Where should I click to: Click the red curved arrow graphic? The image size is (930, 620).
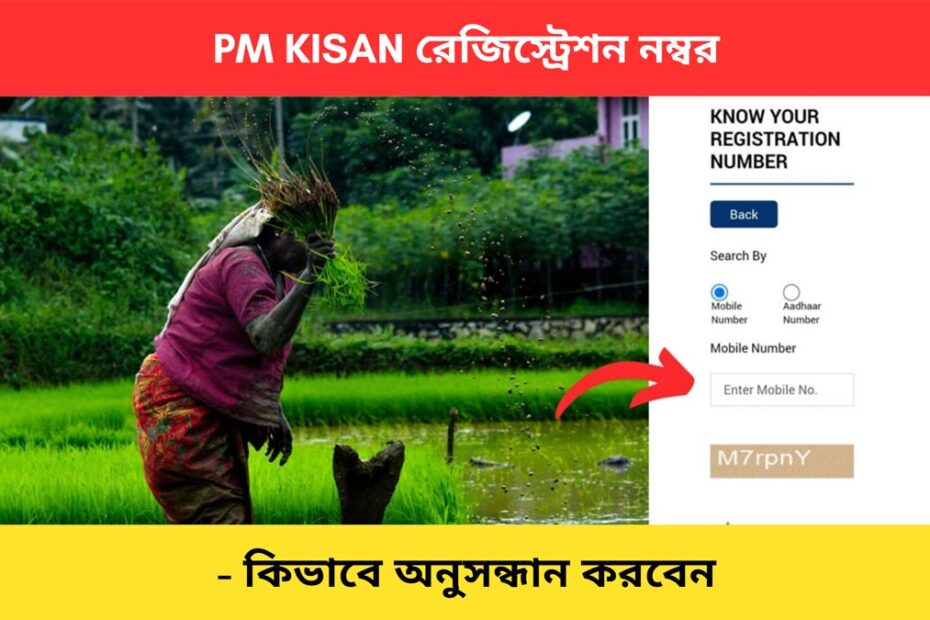(625, 383)
